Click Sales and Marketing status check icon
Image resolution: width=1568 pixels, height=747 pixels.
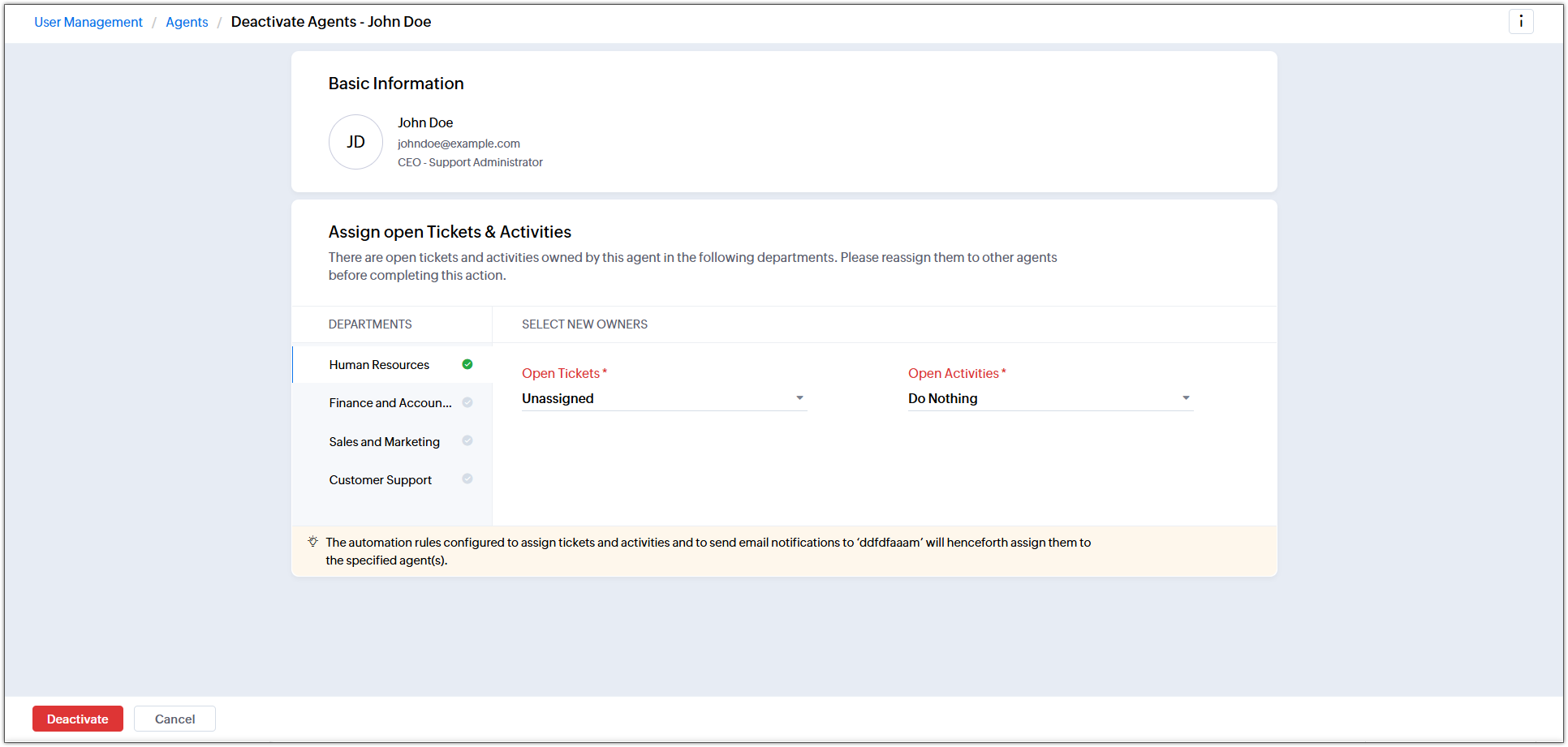(x=467, y=440)
